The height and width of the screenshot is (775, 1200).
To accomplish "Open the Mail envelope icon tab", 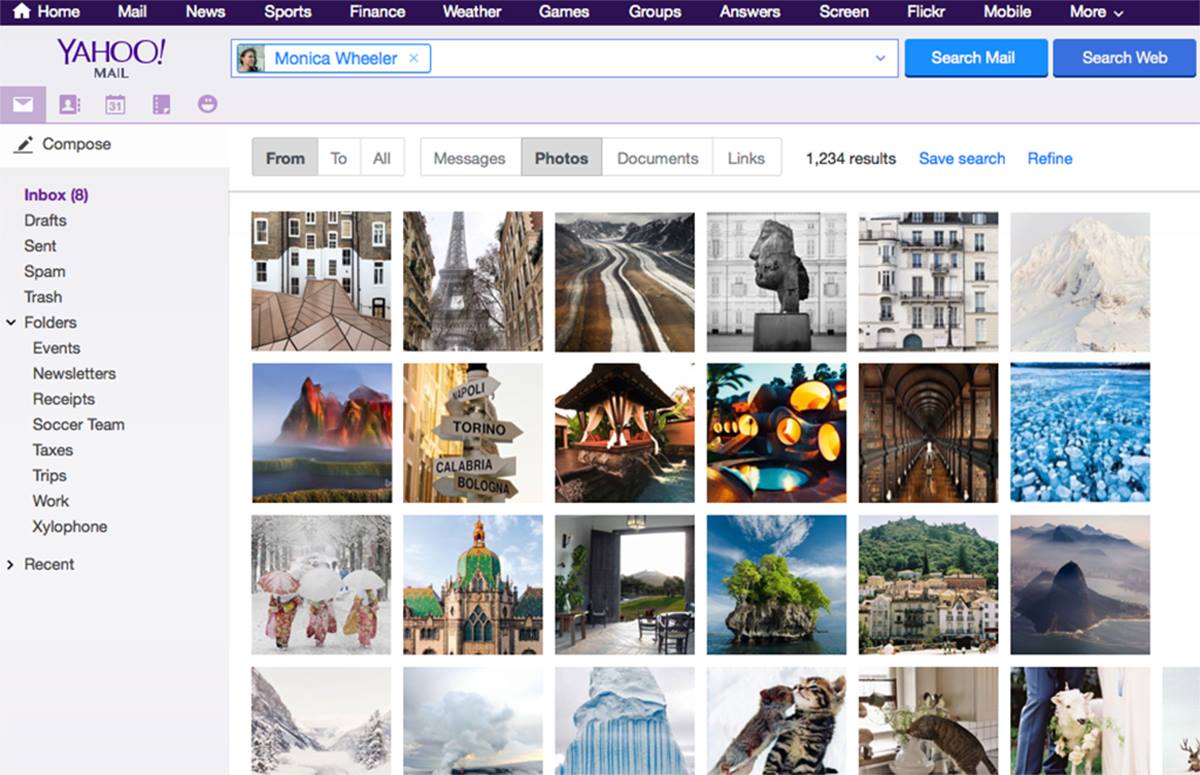I will [x=23, y=104].
